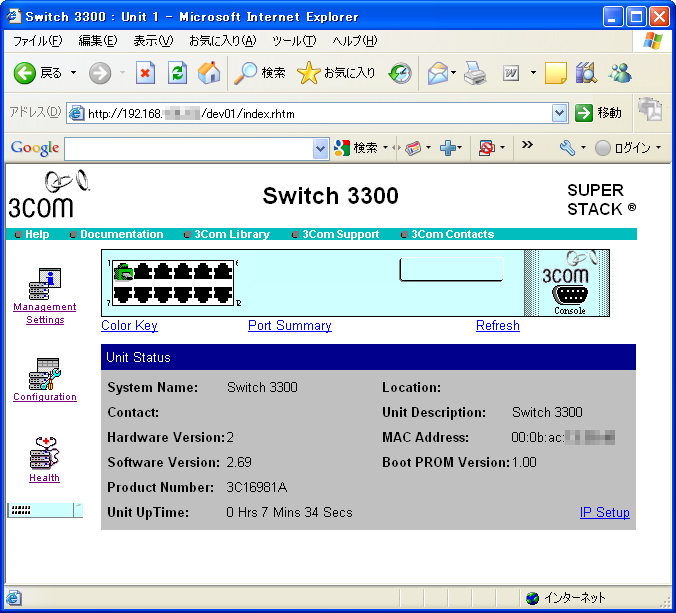Click Google toolbar search button
The image size is (676, 613).
coord(355,148)
